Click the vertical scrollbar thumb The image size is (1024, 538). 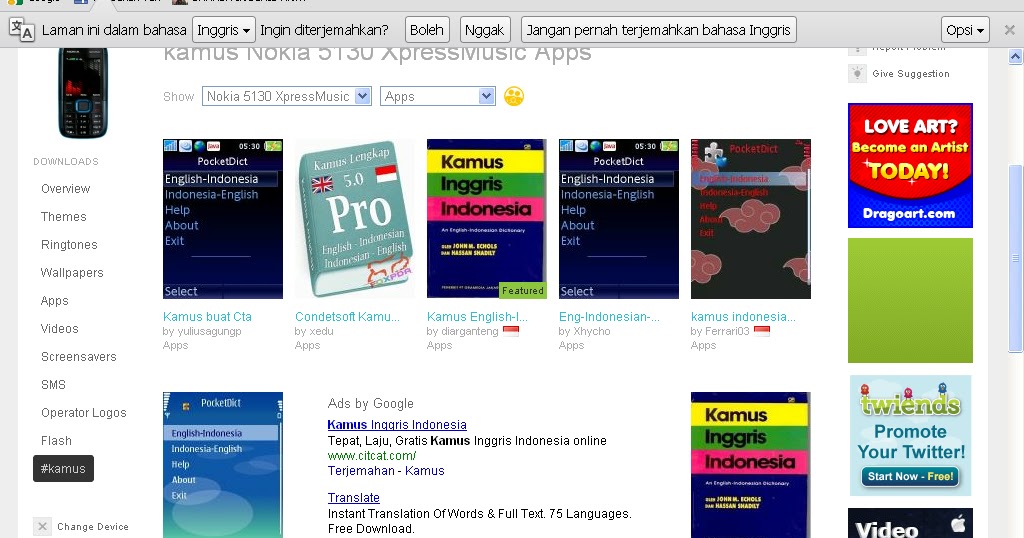(x=1016, y=259)
